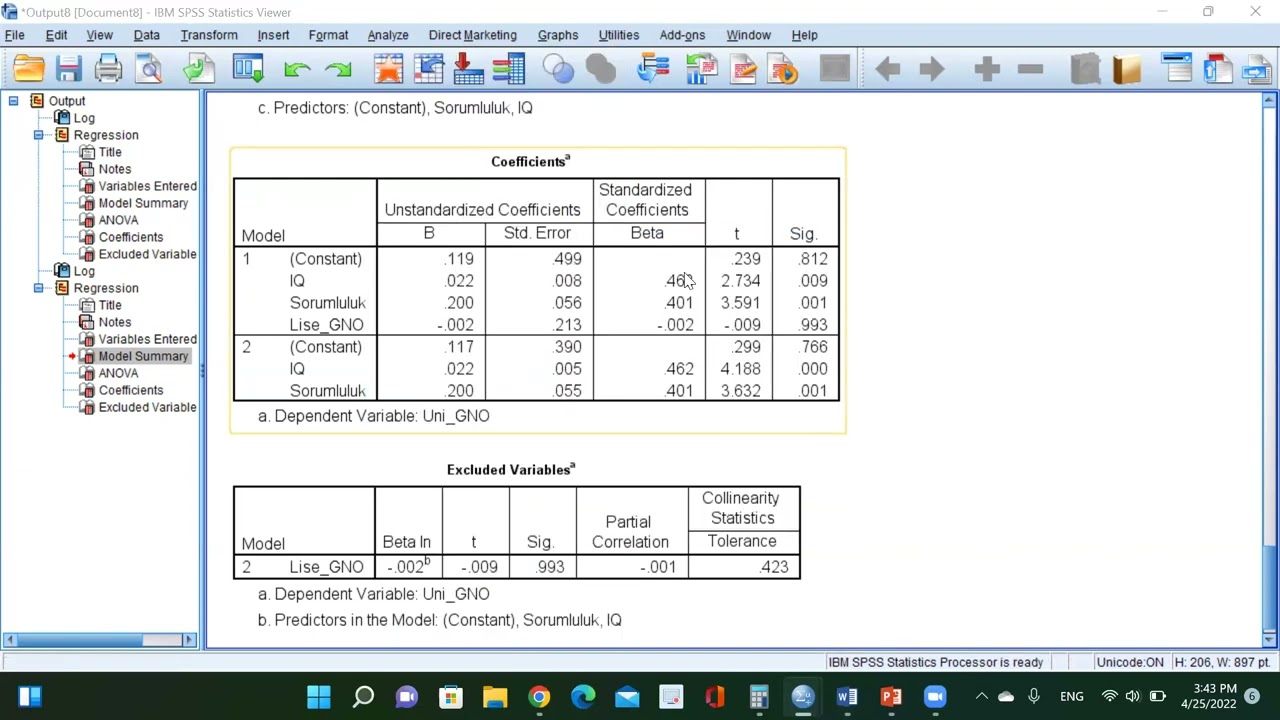Open the Graphs menu
1280x720 pixels.
(x=558, y=35)
